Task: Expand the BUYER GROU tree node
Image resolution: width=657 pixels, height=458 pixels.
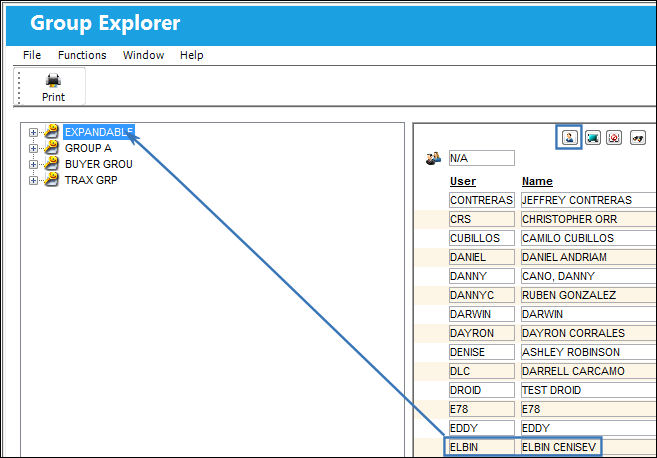Action: [33, 164]
